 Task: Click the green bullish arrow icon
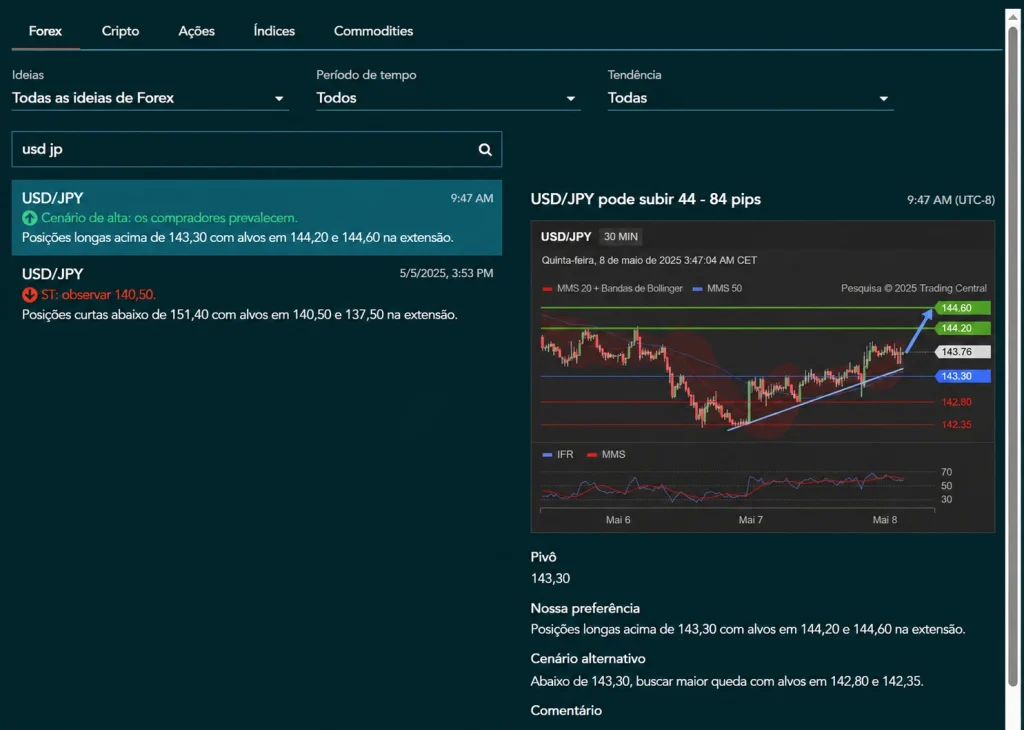[29, 218]
